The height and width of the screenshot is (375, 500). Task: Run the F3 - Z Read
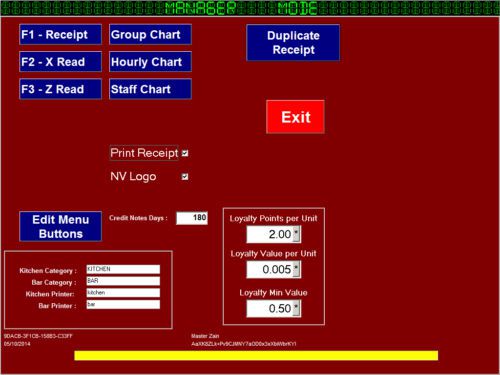(60, 89)
